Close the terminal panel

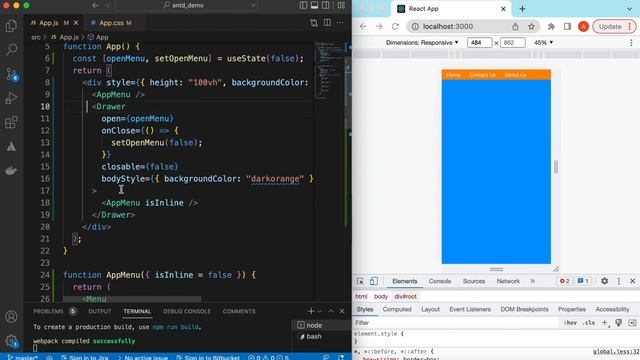(342, 311)
